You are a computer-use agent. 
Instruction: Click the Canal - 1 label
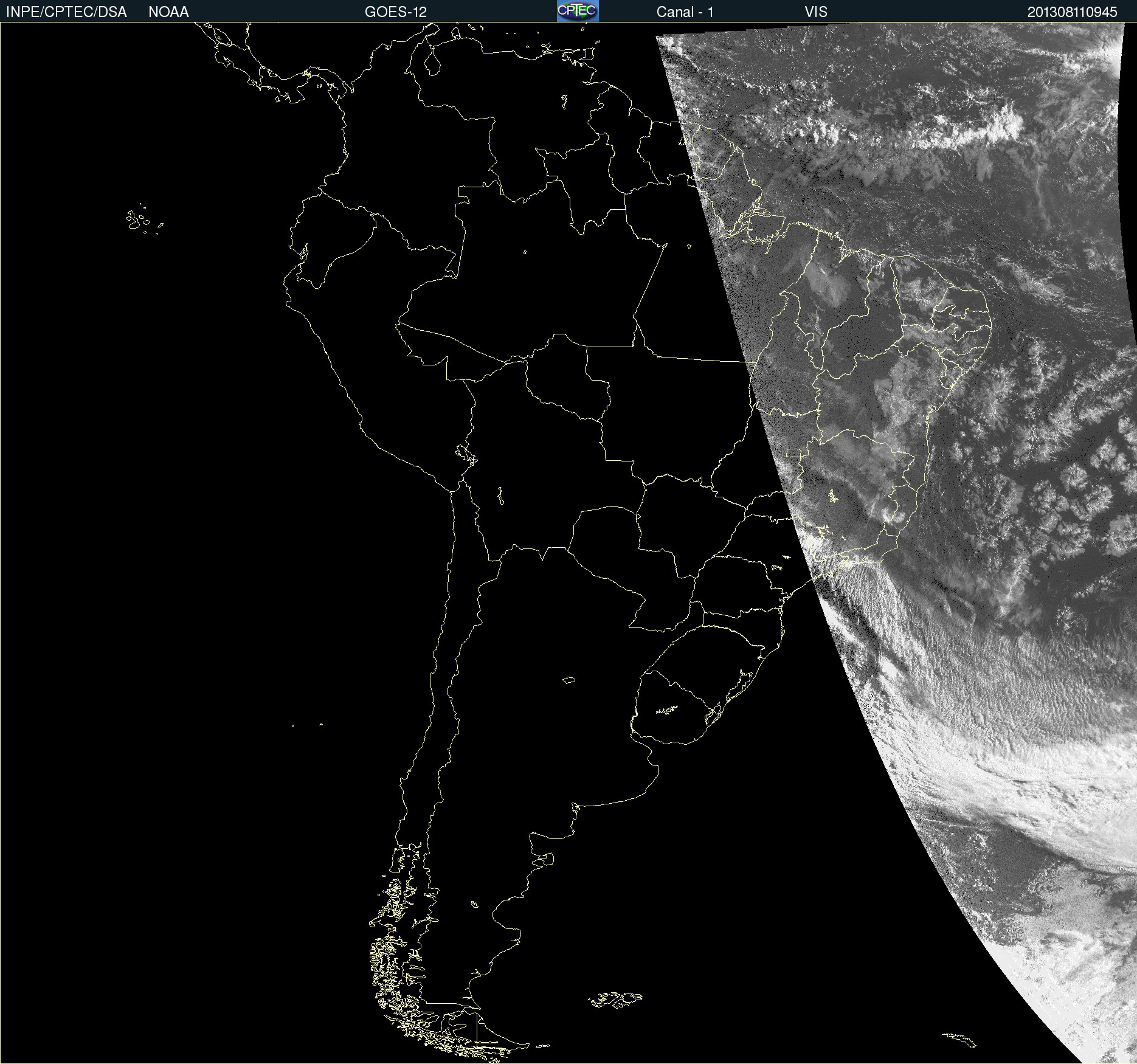[x=685, y=12]
